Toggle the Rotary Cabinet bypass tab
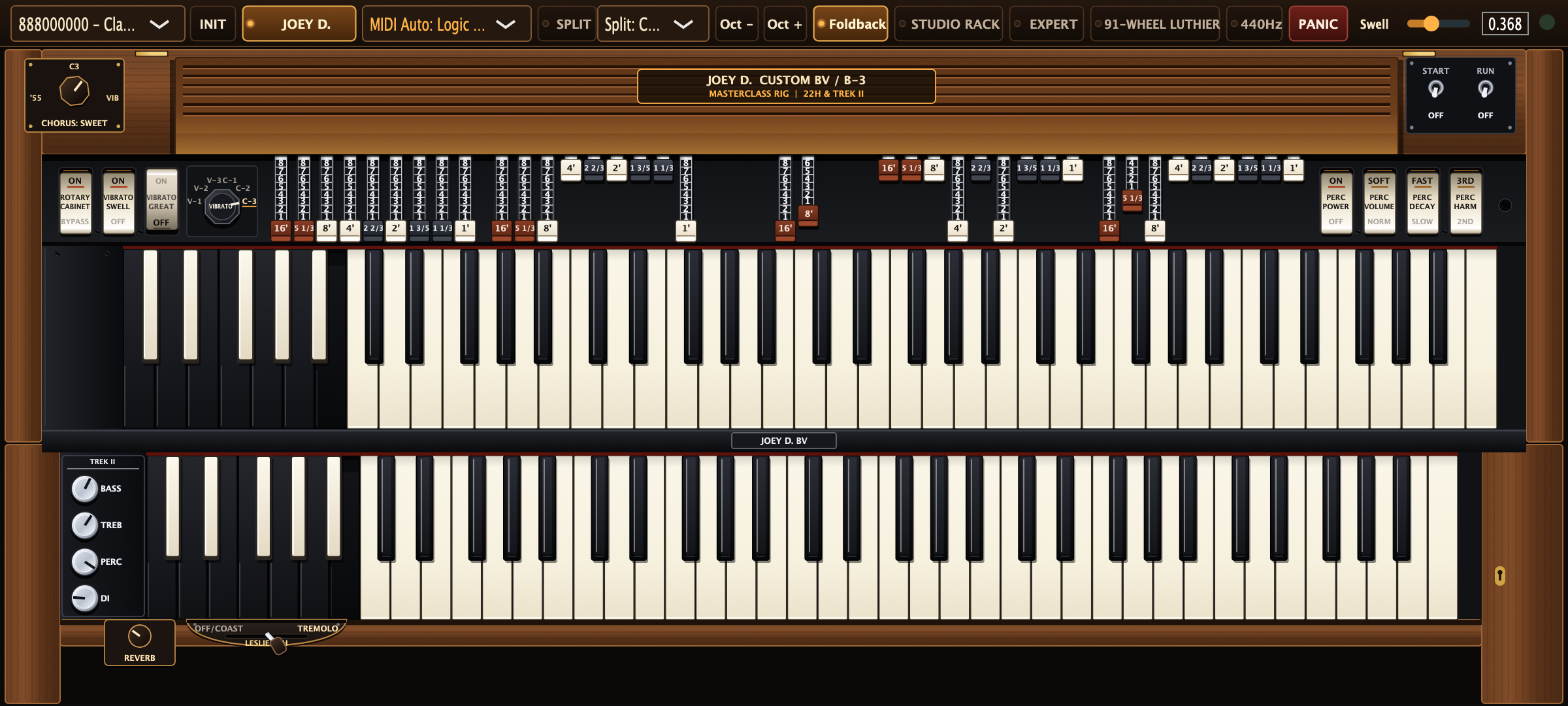 [x=75, y=201]
